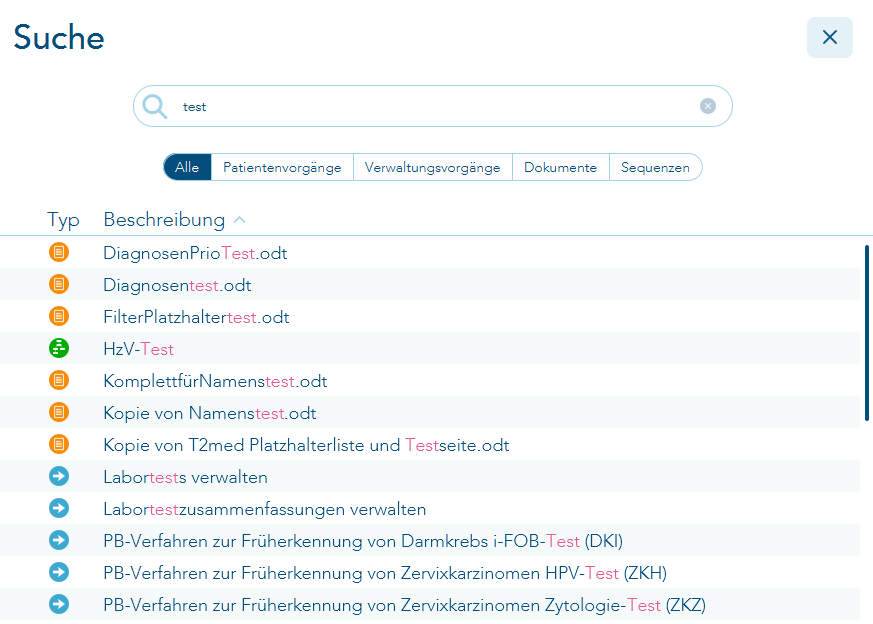873x624 pixels.
Task: Select the Verwaltungsvorgänge tab
Action: pyautogui.click(x=433, y=167)
